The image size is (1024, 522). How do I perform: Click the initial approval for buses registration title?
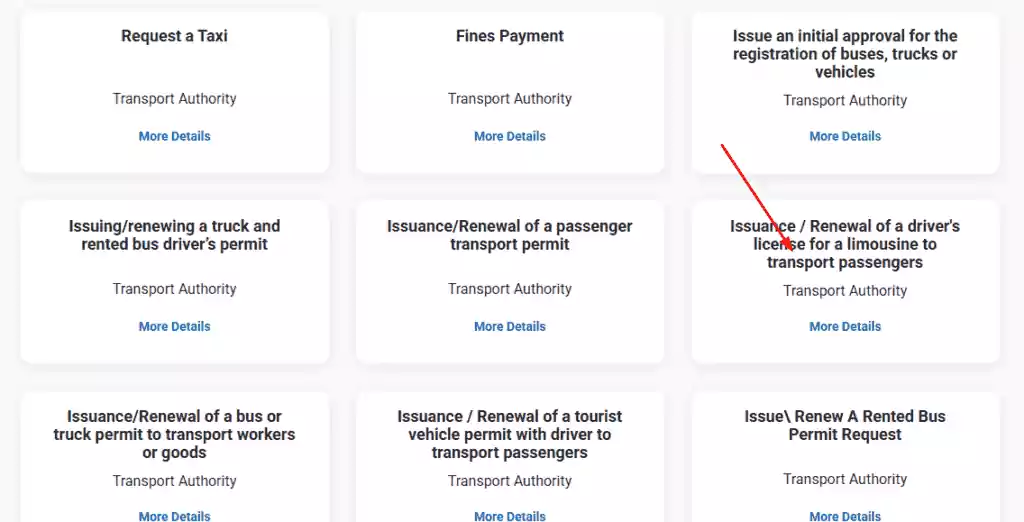pyautogui.click(x=845, y=54)
